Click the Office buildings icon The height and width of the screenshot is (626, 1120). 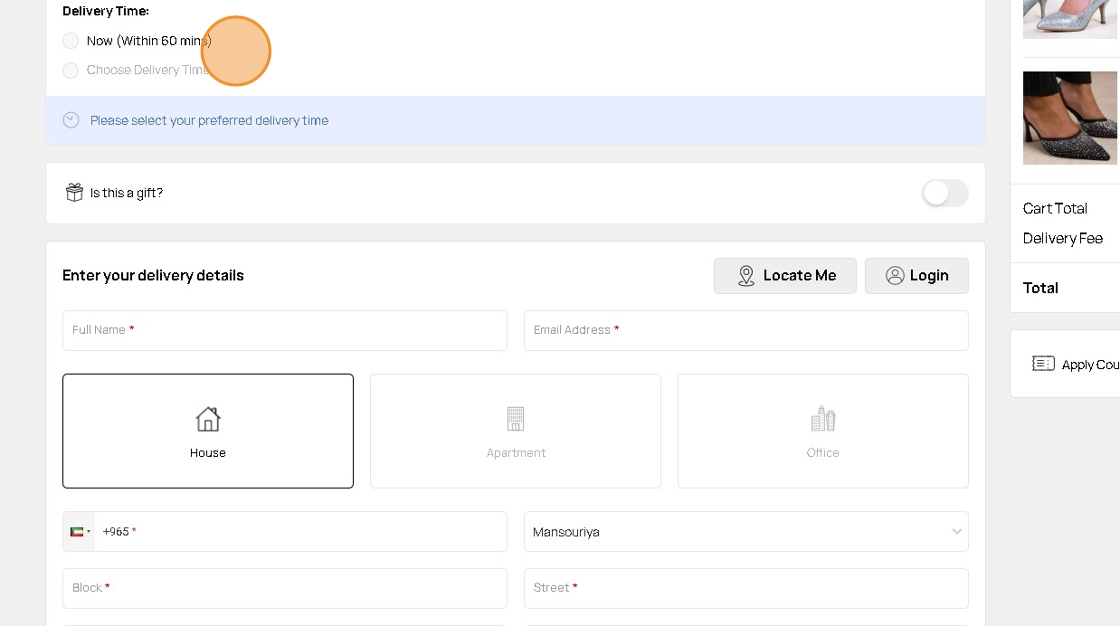coord(823,419)
